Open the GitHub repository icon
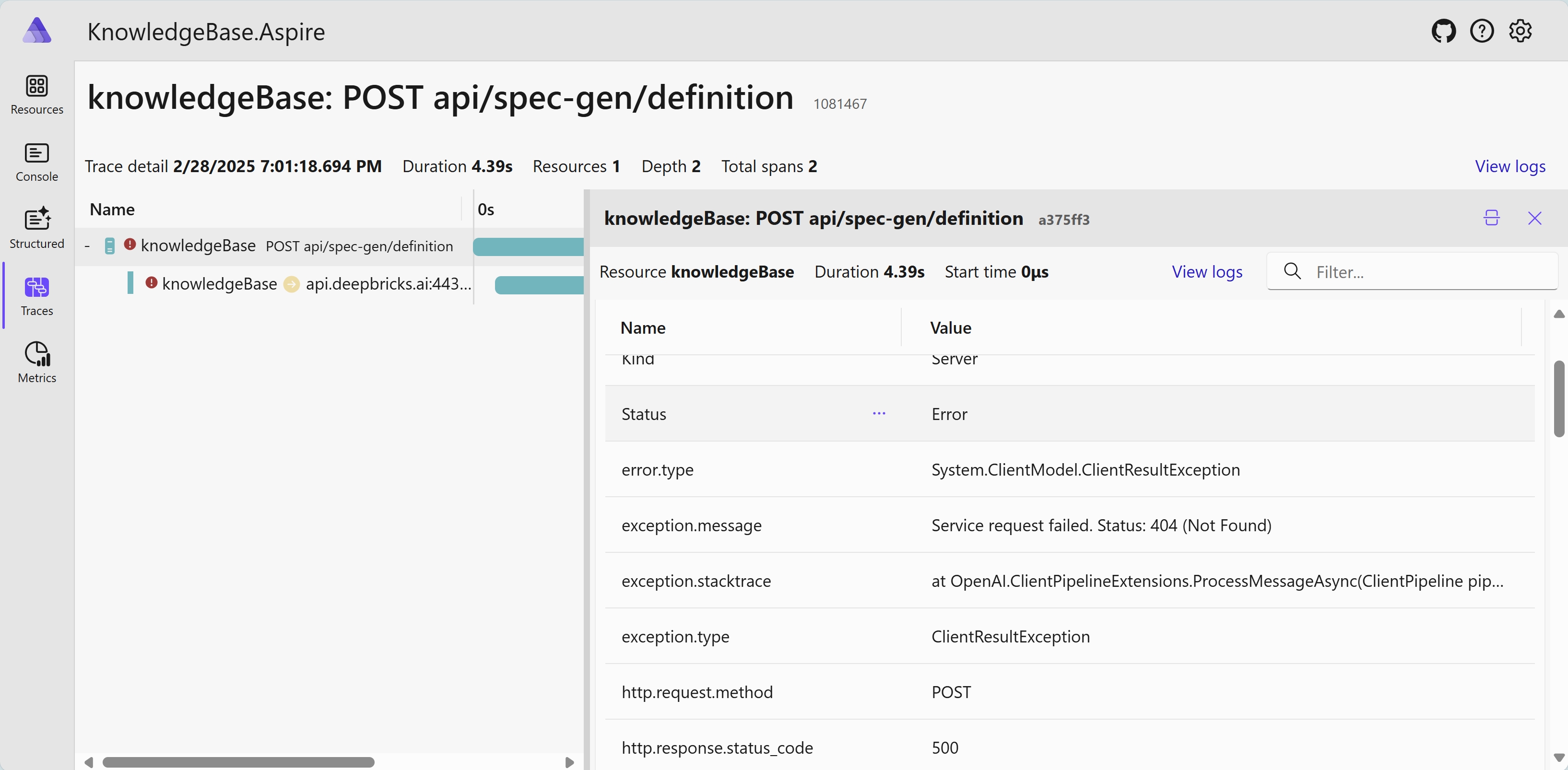The image size is (1568, 770). 1443,31
